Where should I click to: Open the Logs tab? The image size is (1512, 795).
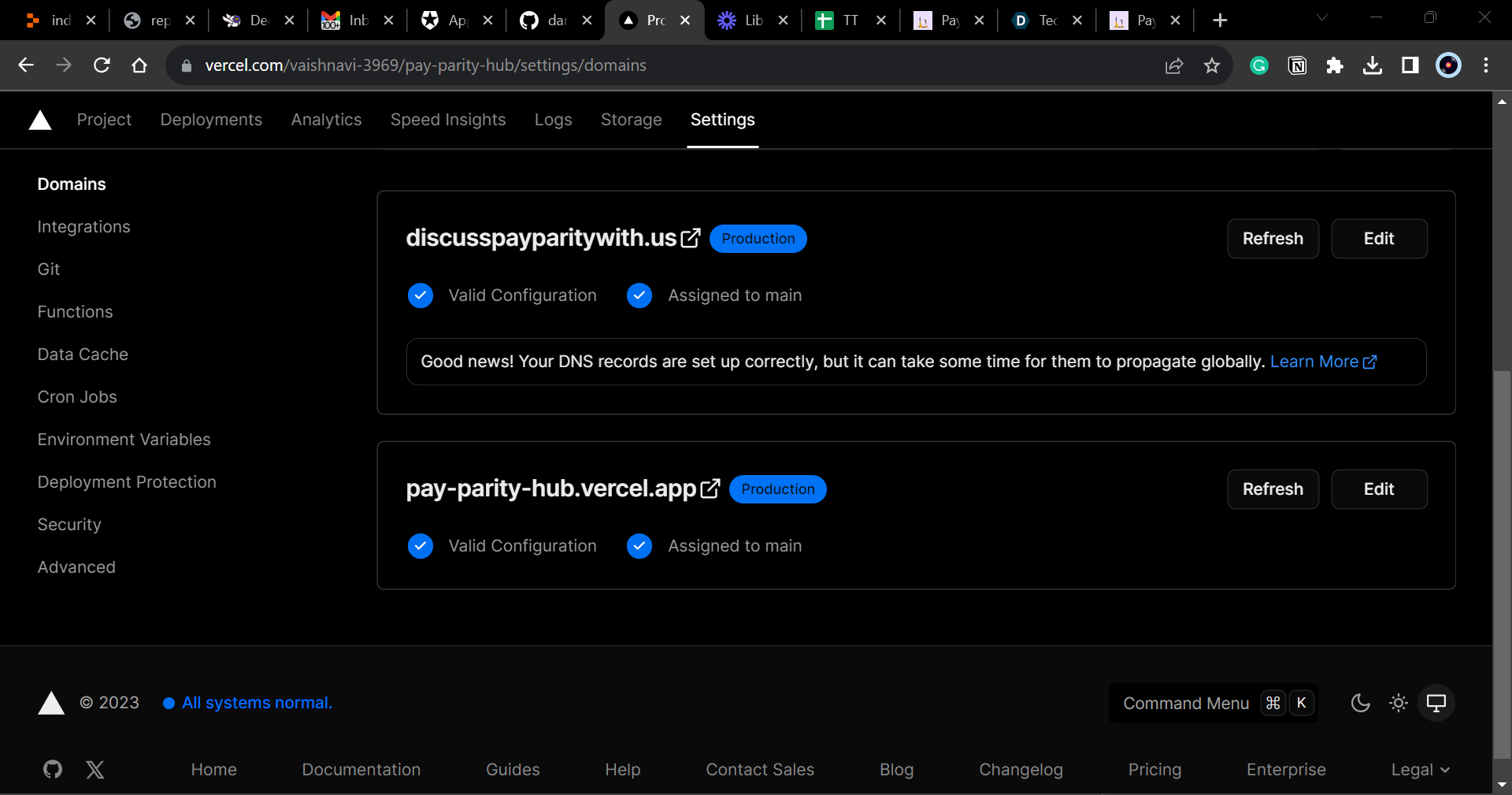click(x=553, y=120)
